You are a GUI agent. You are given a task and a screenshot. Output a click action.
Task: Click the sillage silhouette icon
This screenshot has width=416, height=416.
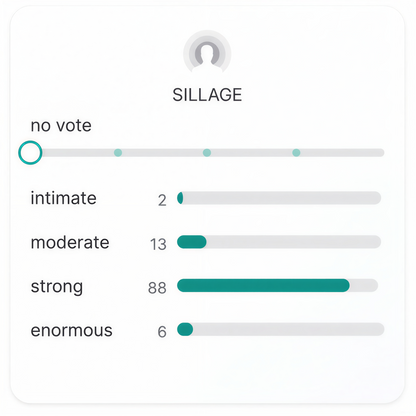tap(207, 53)
